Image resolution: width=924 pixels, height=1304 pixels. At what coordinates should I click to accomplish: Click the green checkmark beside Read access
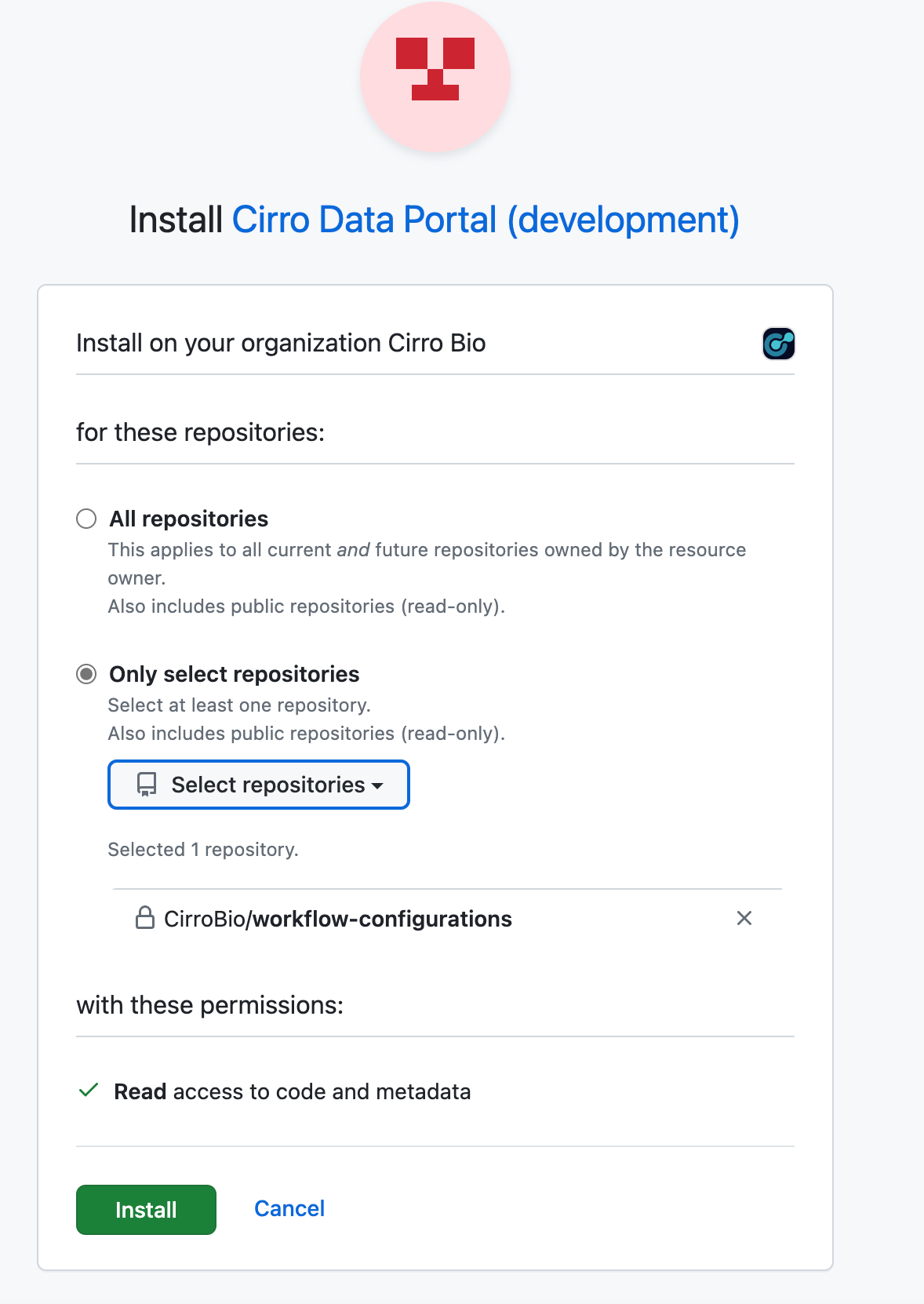point(89,1091)
